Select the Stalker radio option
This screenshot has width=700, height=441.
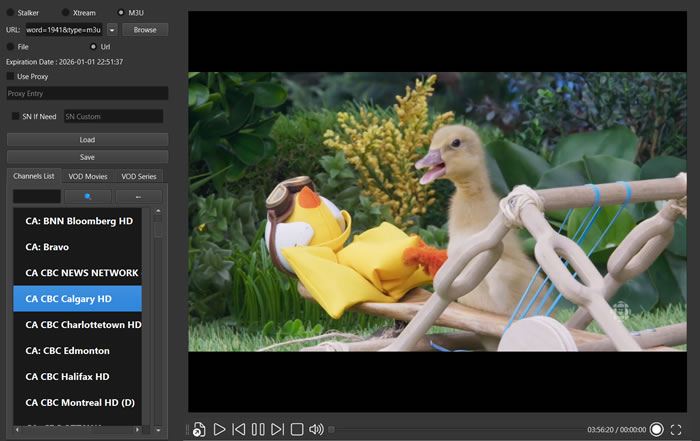click(12, 13)
